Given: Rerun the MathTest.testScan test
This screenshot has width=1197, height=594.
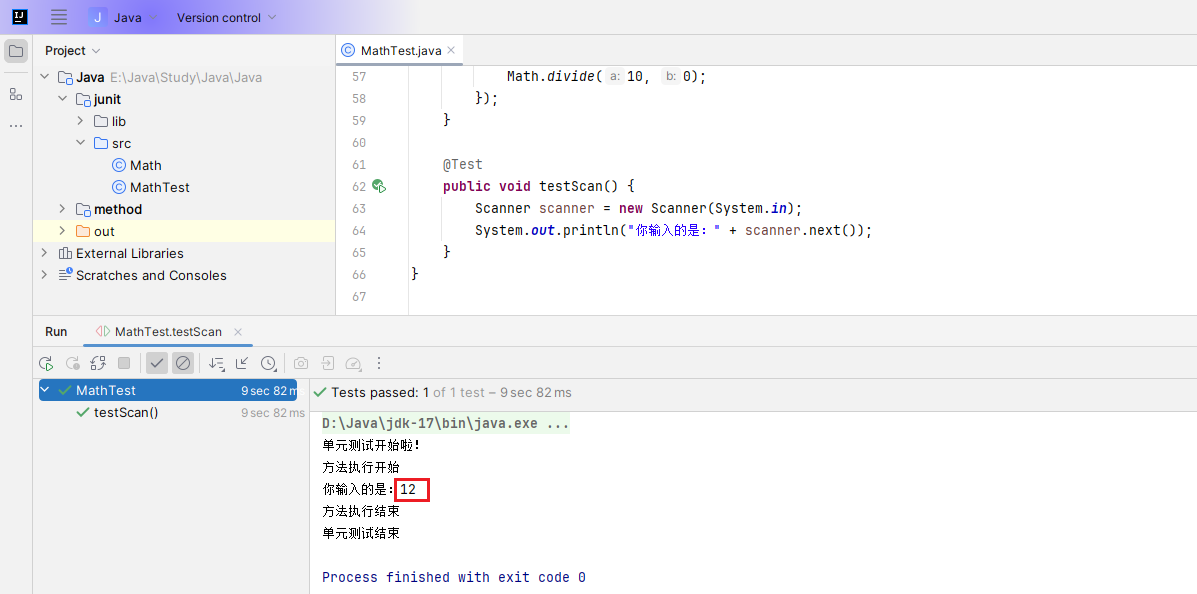Looking at the screenshot, I should 45,363.
